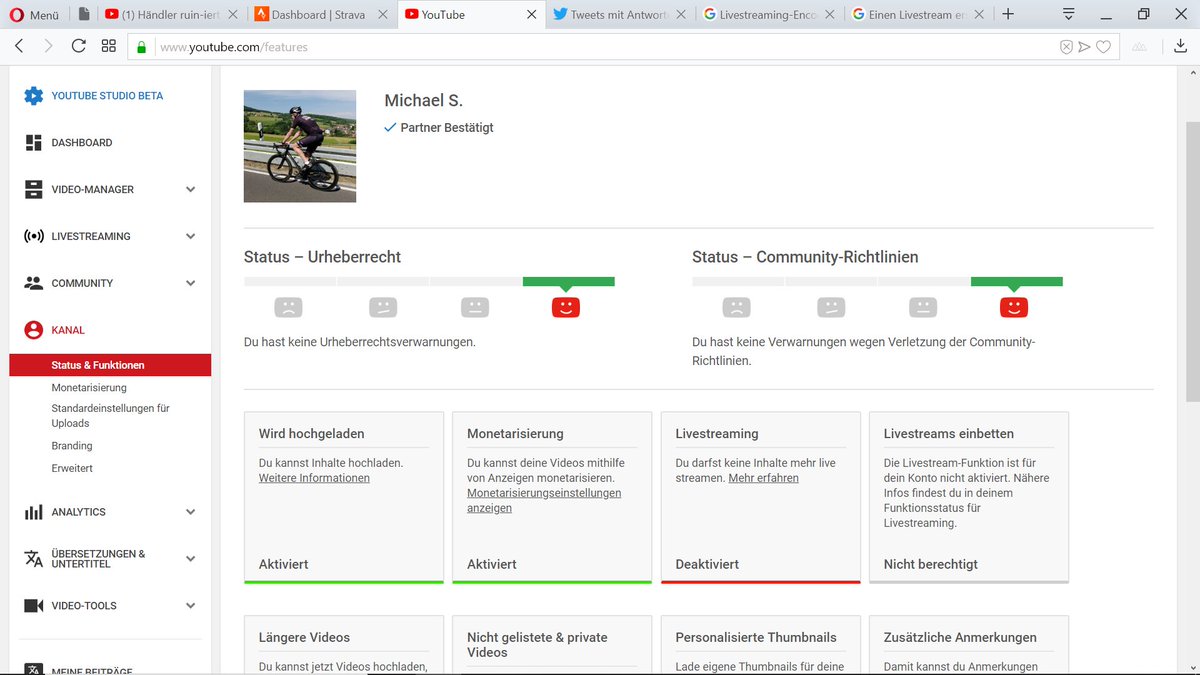Click green Community-Richtlinien status bar segment
Screen dimensions: 1200x675
pyautogui.click(x=1017, y=282)
